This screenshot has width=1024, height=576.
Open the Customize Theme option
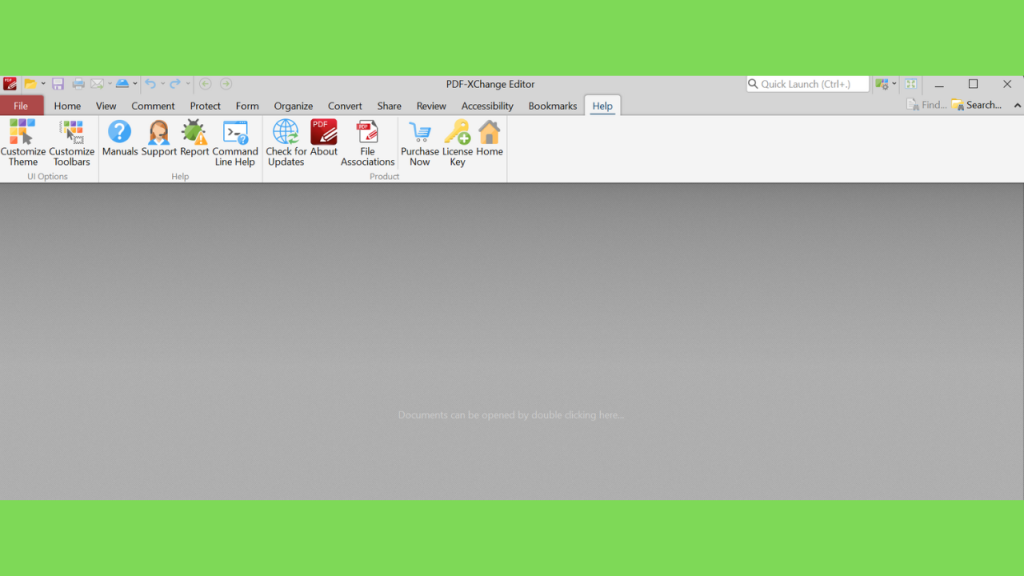click(23, 142)
